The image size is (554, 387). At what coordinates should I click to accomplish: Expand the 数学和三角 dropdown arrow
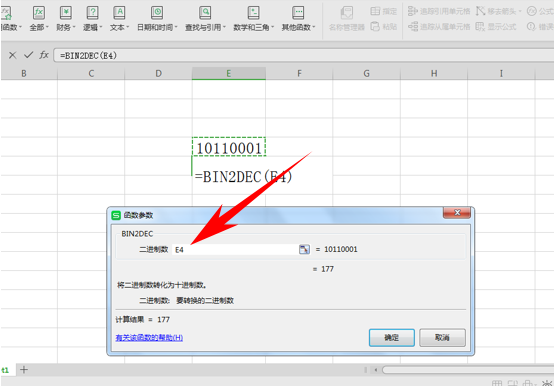(272, 27)
